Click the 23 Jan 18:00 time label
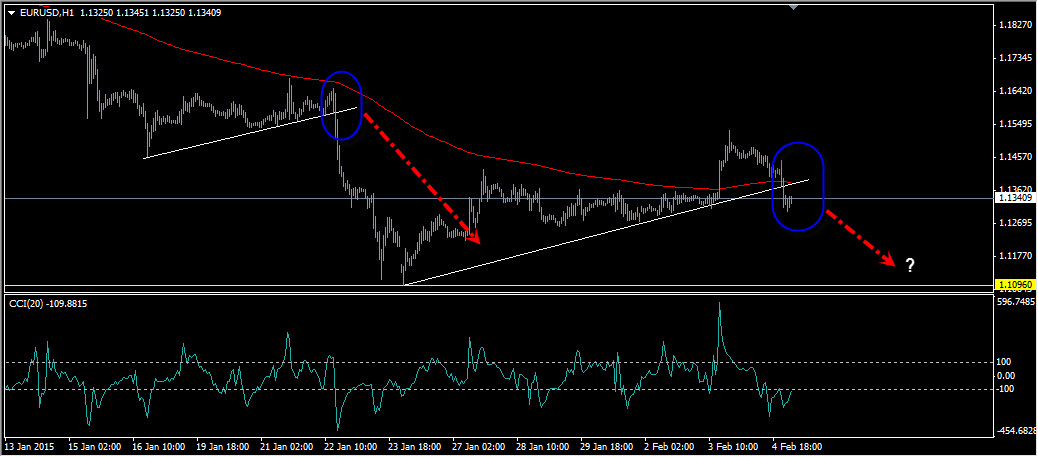Screen dimensions: 1038x457 [x=415, y=446]
